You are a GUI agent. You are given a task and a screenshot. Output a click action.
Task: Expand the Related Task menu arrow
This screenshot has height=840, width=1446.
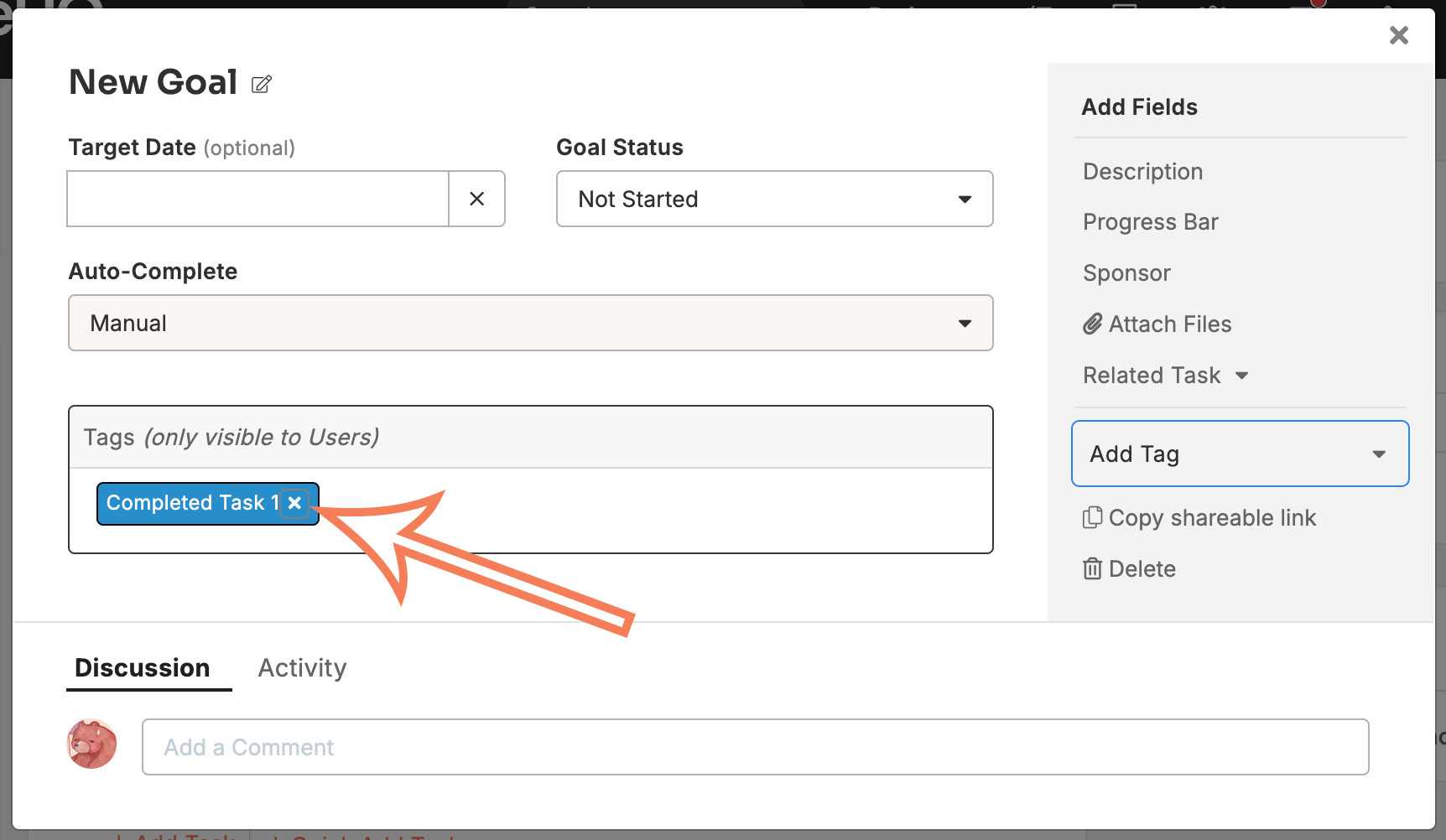point(1242,376)
